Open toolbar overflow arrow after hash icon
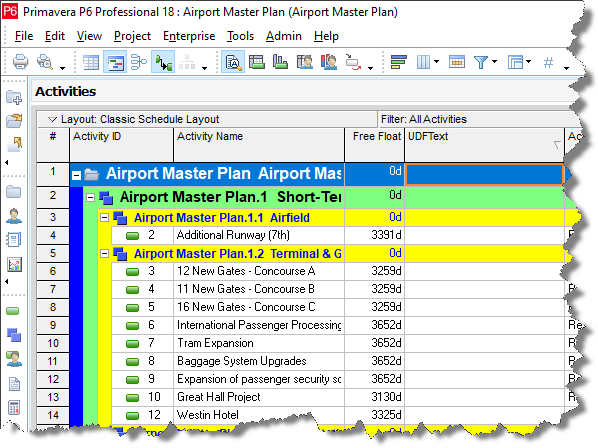598x448 pixels. pos(566,68)
